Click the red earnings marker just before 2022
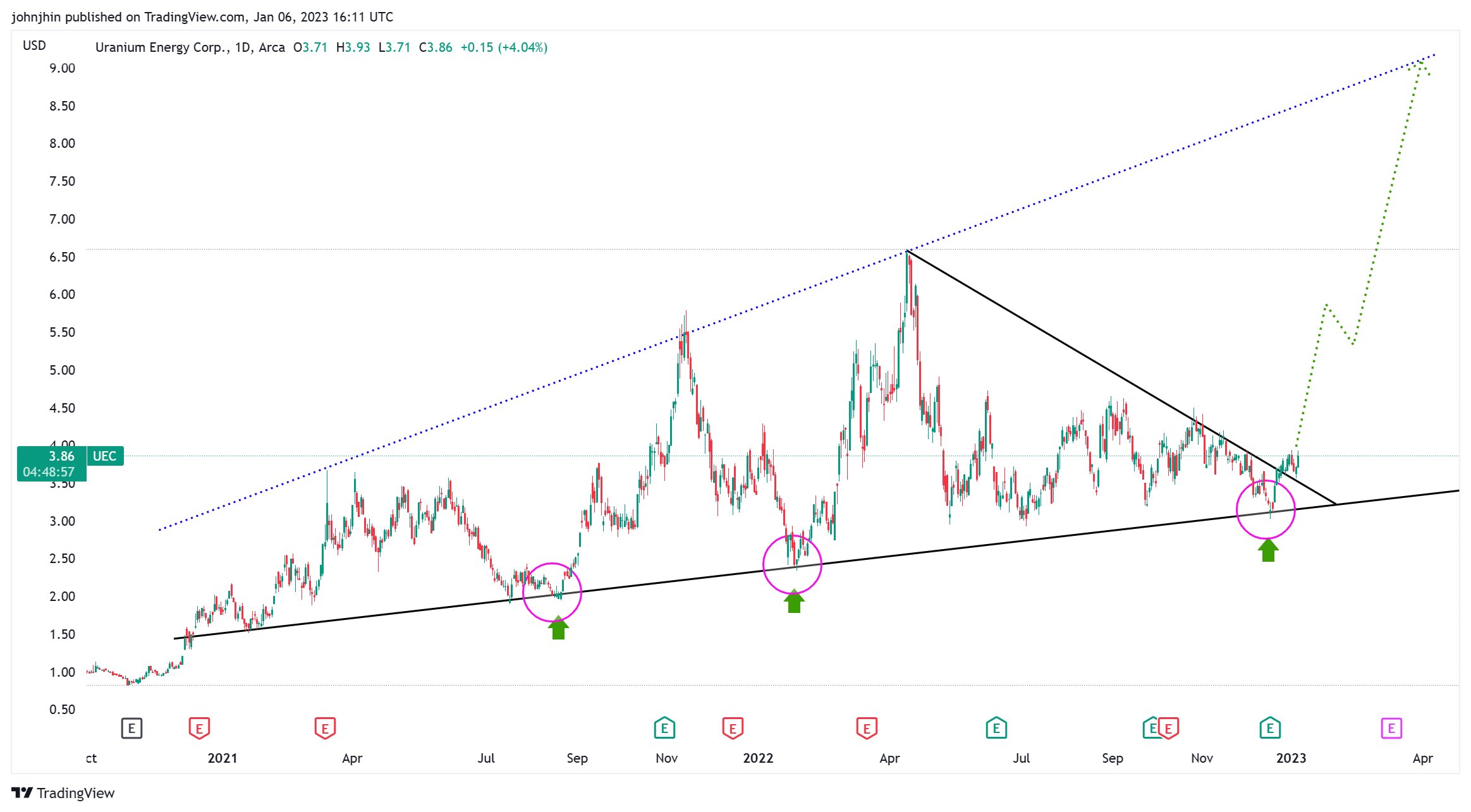1471x812 pixels. (733, 728)
